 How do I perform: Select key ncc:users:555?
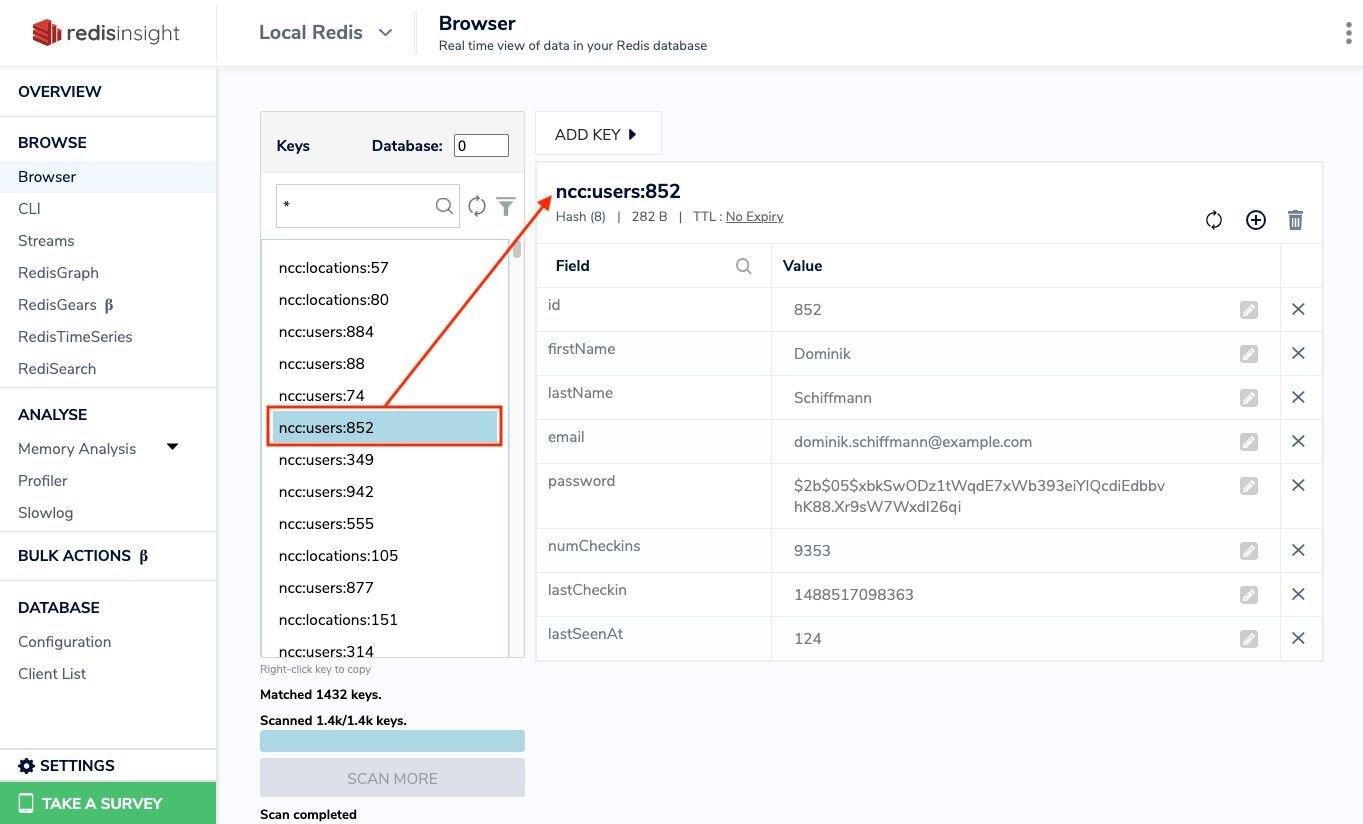(326, 524)
